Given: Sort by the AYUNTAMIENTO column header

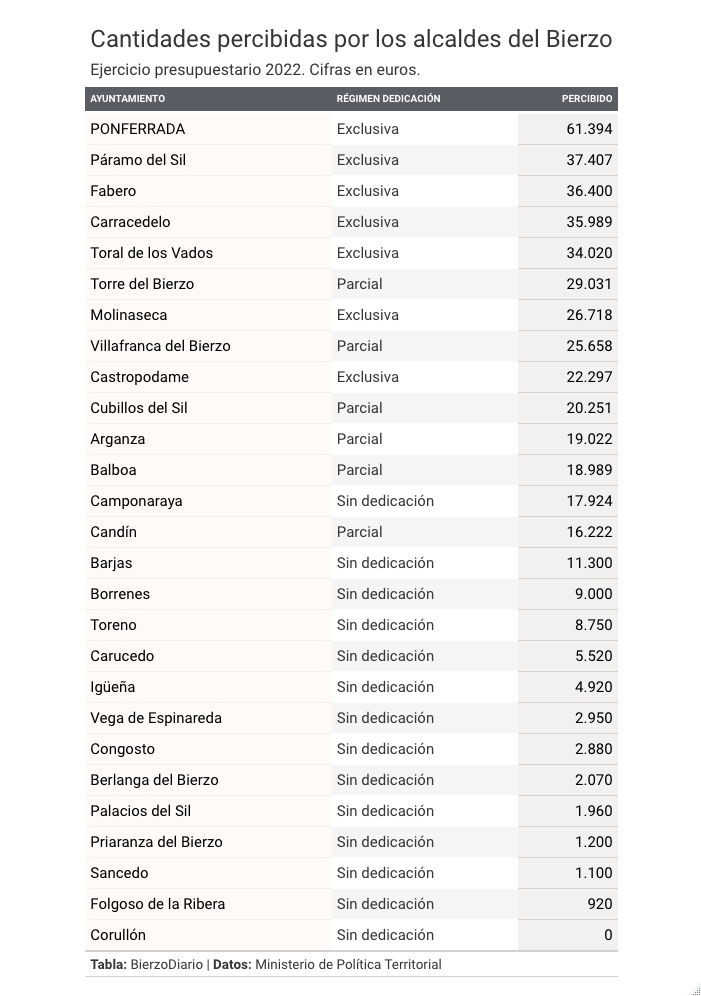Looking at the screenshot, I should [128, 98].
